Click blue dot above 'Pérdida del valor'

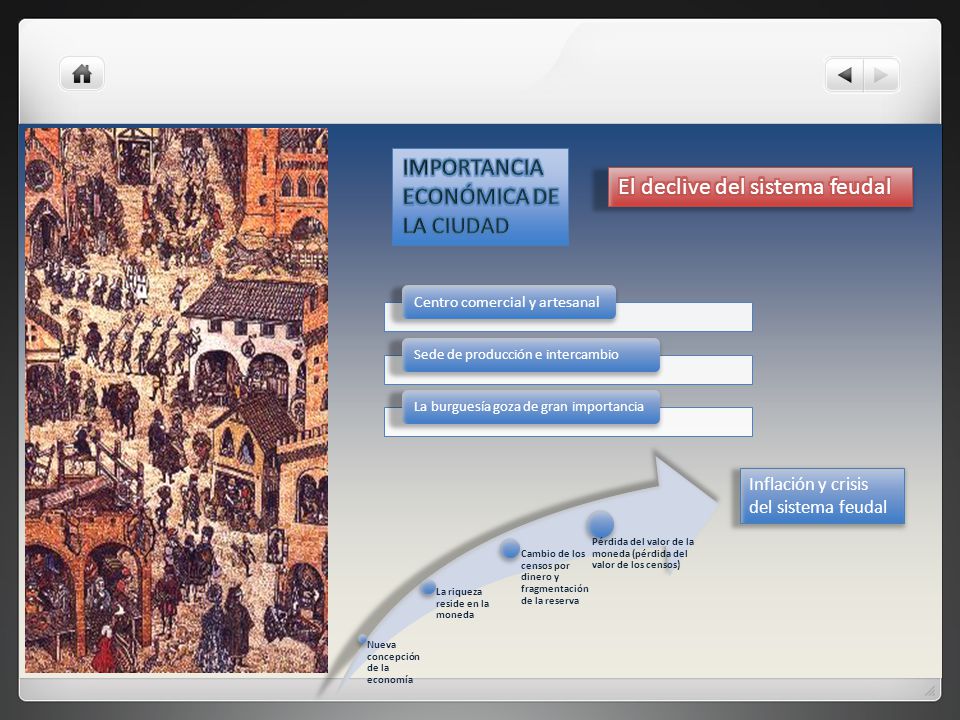(x=601, y=524)
